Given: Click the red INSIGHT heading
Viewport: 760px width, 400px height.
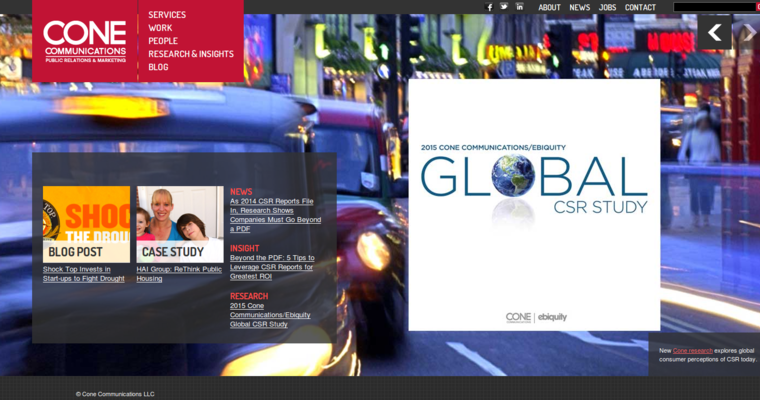Looking at the screenshot, I should click(244, 248).
